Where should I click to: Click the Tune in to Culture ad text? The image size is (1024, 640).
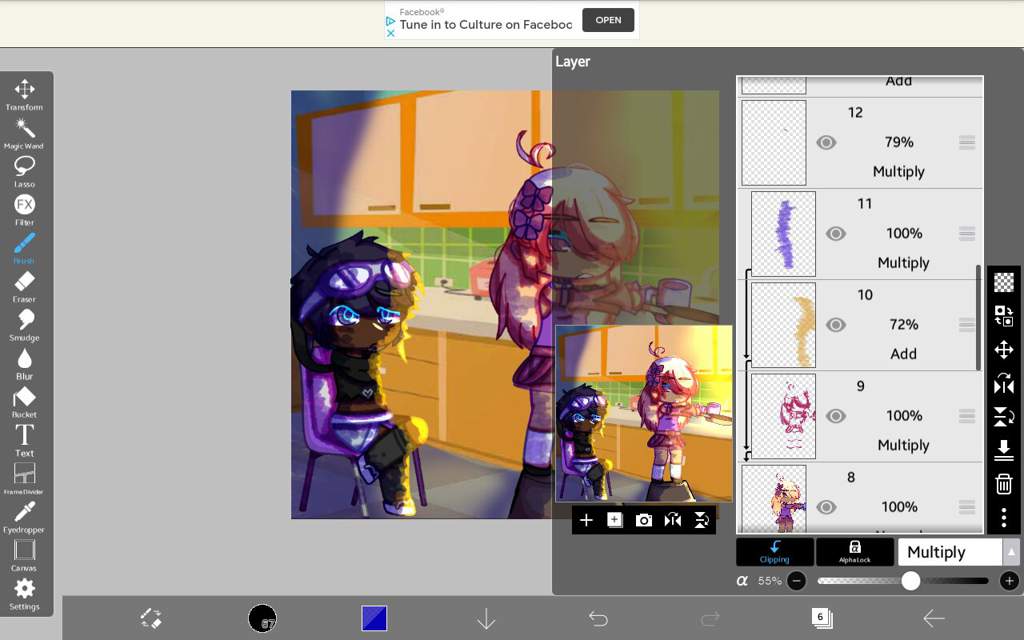[485, 25]
